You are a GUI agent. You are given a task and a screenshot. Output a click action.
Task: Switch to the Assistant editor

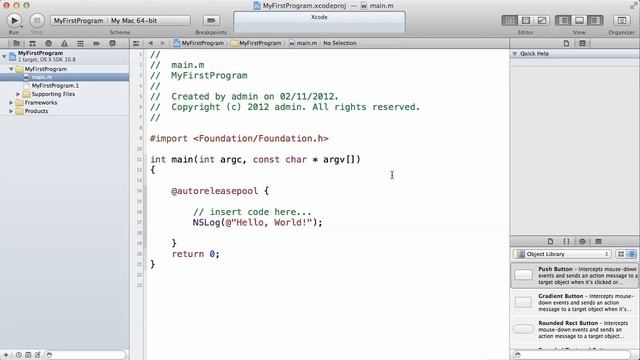point(526,20)
